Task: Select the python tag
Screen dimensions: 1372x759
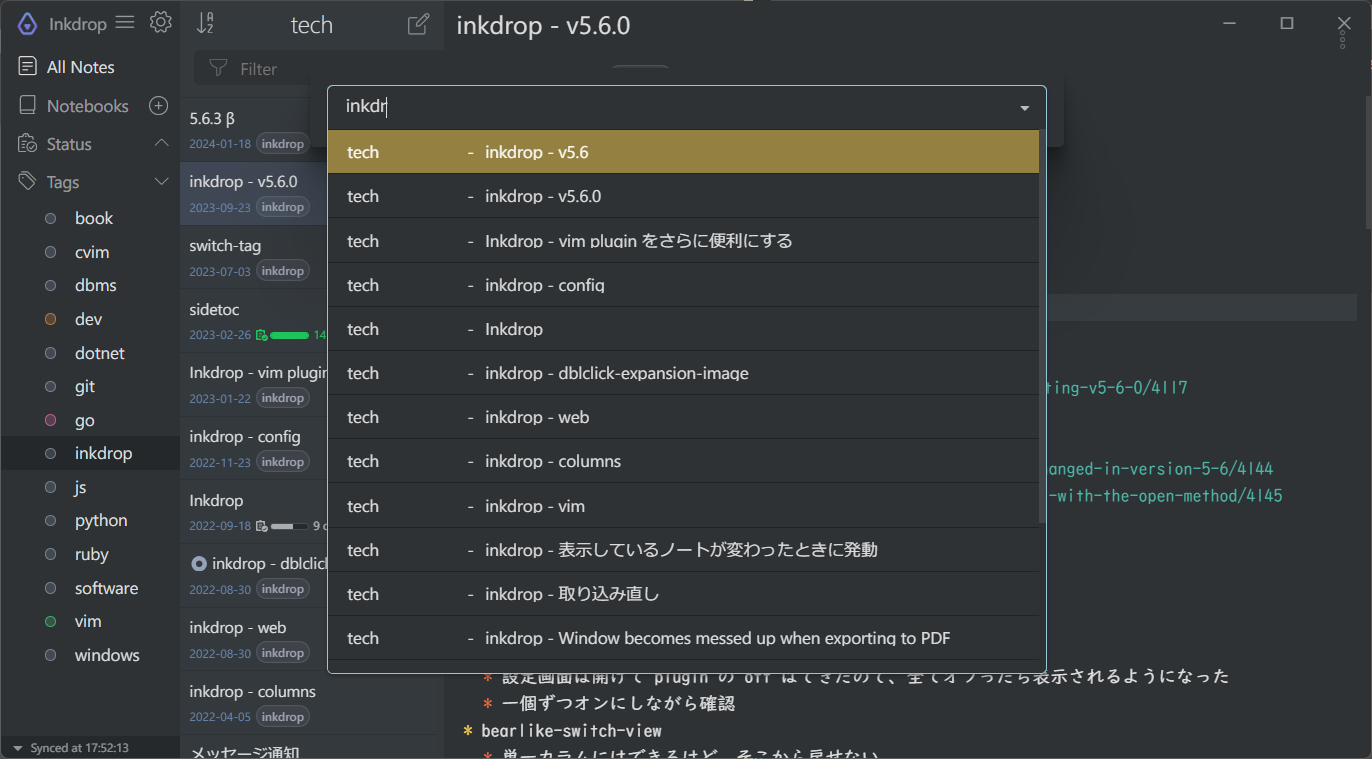Action: point(91,520)
